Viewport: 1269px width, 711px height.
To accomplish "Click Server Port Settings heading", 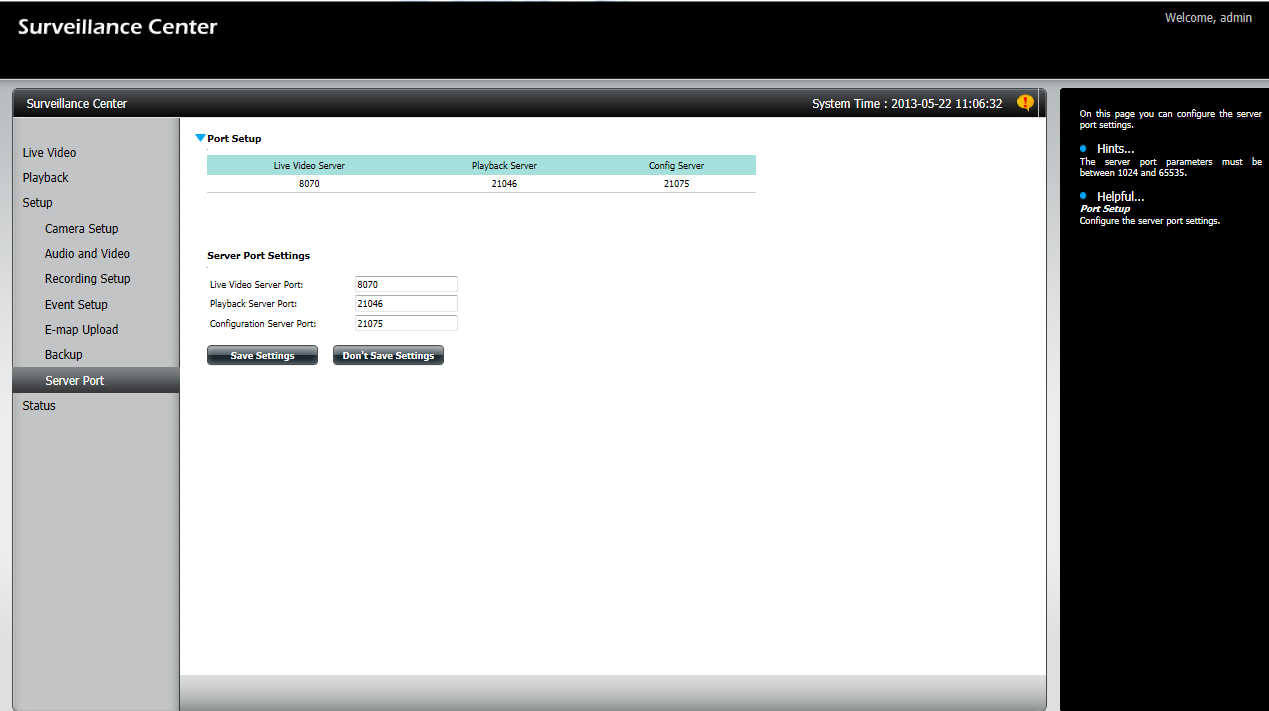I will pyautogui.click(x=258, y=255).
